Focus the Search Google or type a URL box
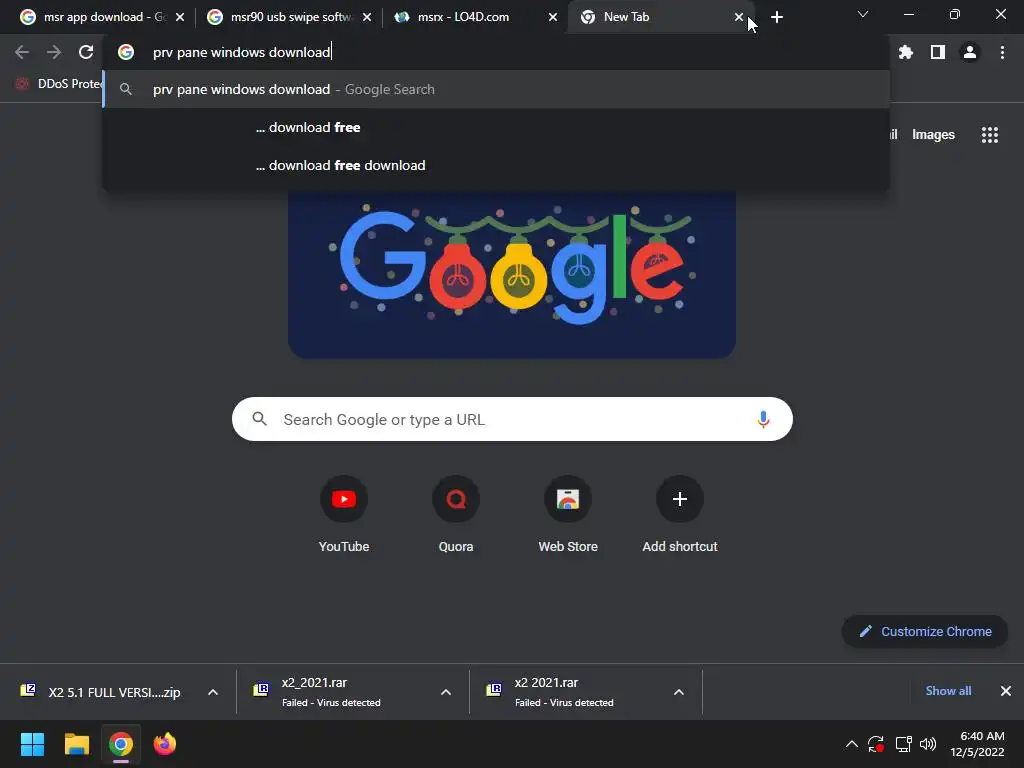Screen dimensions: 1024x768 point(512,419)
